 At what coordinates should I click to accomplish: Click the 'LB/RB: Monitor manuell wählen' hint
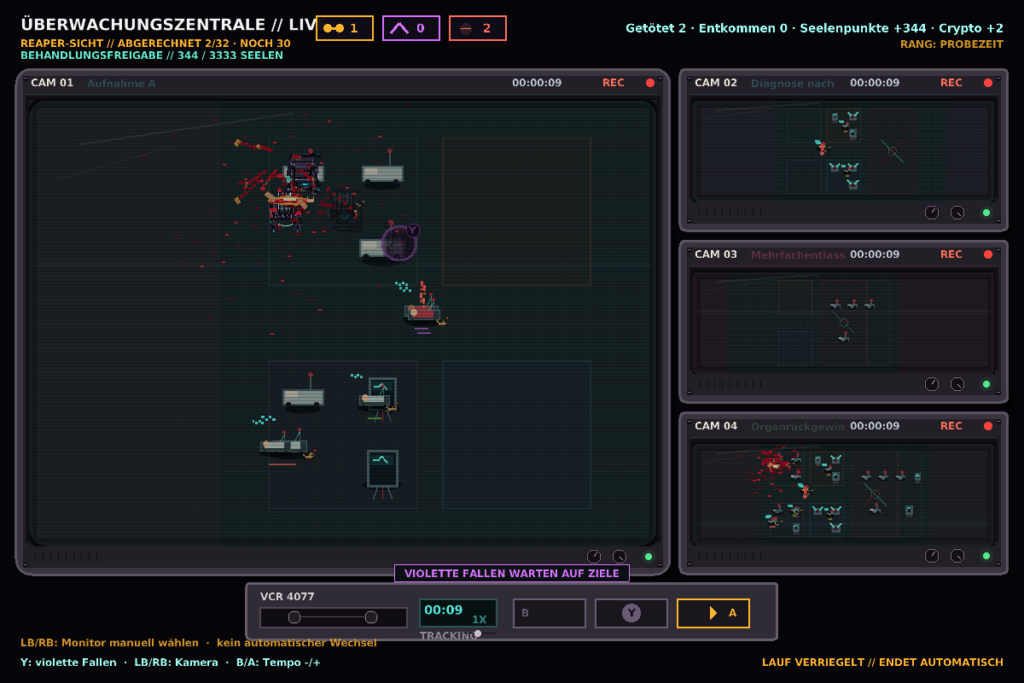click(x=110, y=643)
